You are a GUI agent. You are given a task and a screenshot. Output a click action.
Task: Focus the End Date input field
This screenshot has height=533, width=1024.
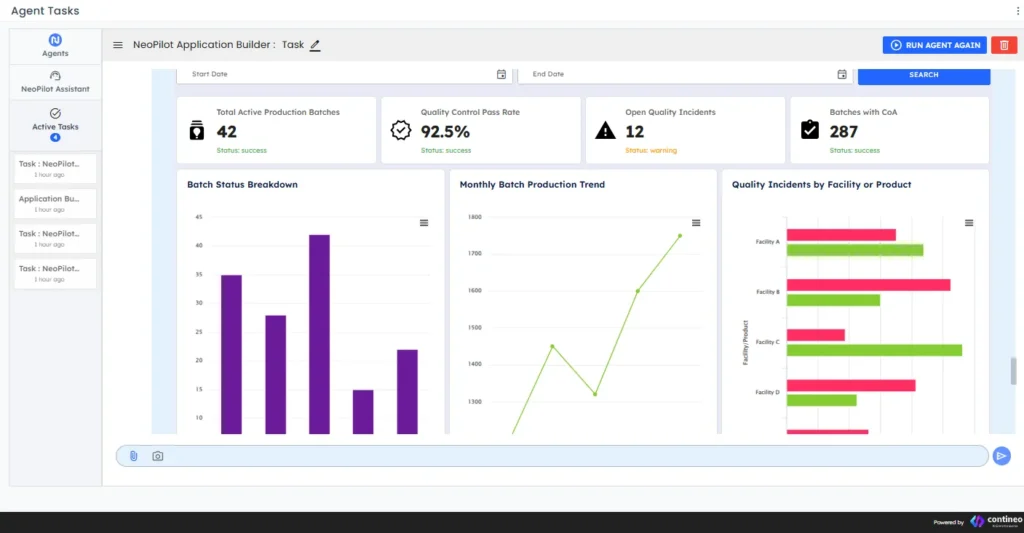pyautogui.click(x=685, y=74)
